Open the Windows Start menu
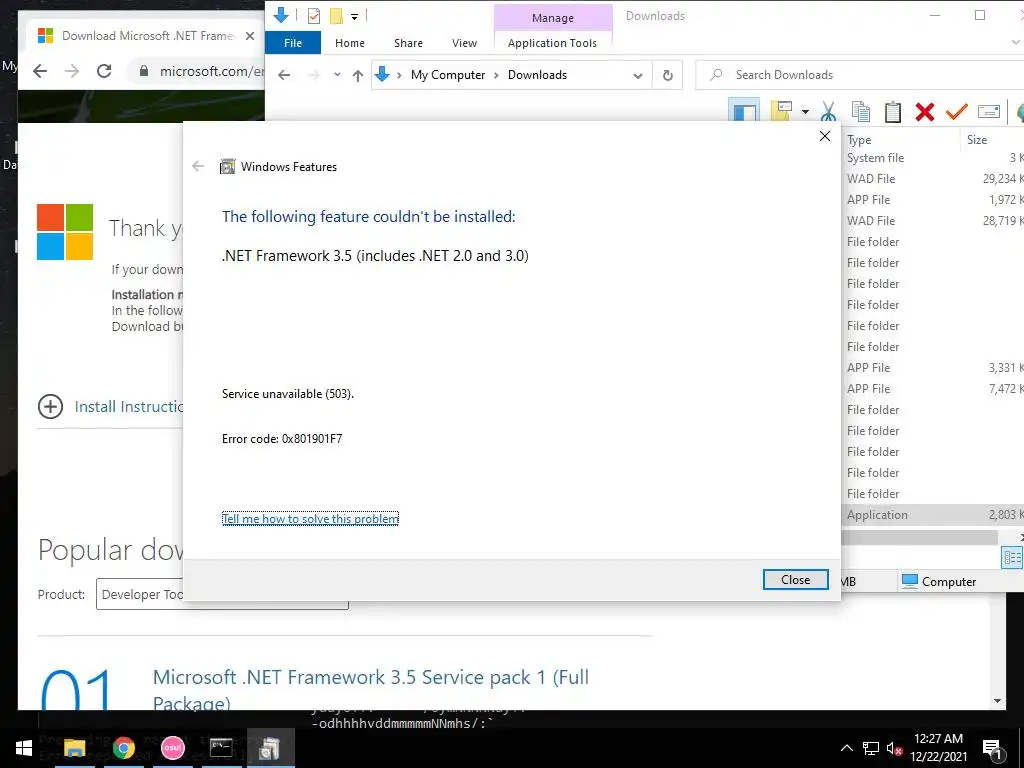The height and width of the screenshot is (768, 1024). [24, 748]
